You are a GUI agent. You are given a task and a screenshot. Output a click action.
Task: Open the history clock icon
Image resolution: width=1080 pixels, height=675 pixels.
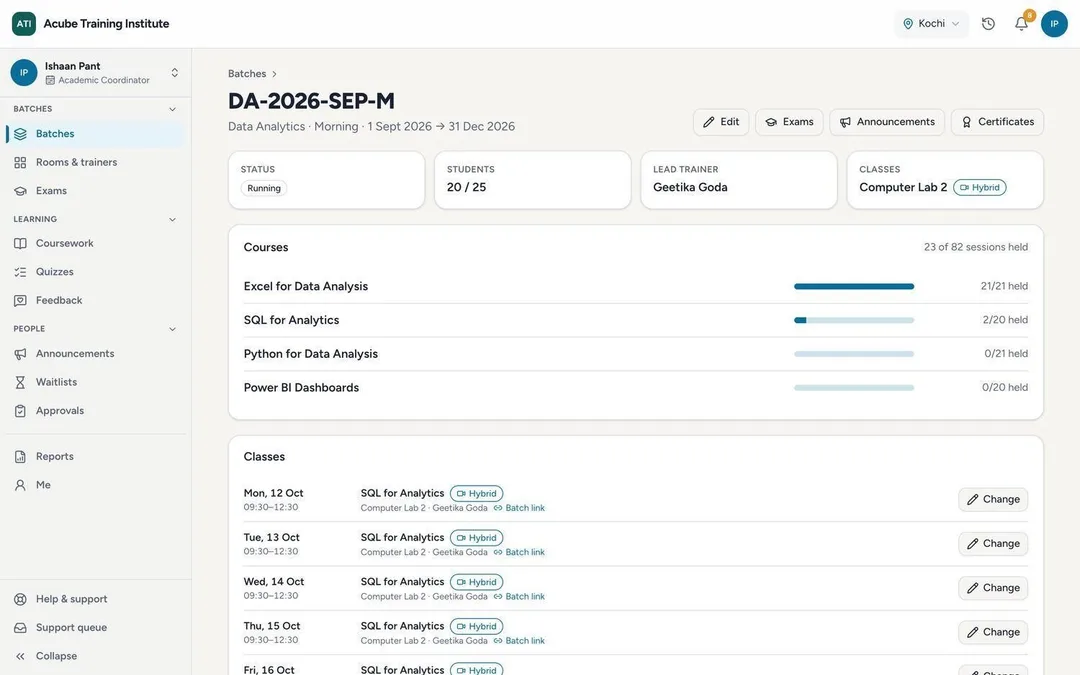pos(988,23)
